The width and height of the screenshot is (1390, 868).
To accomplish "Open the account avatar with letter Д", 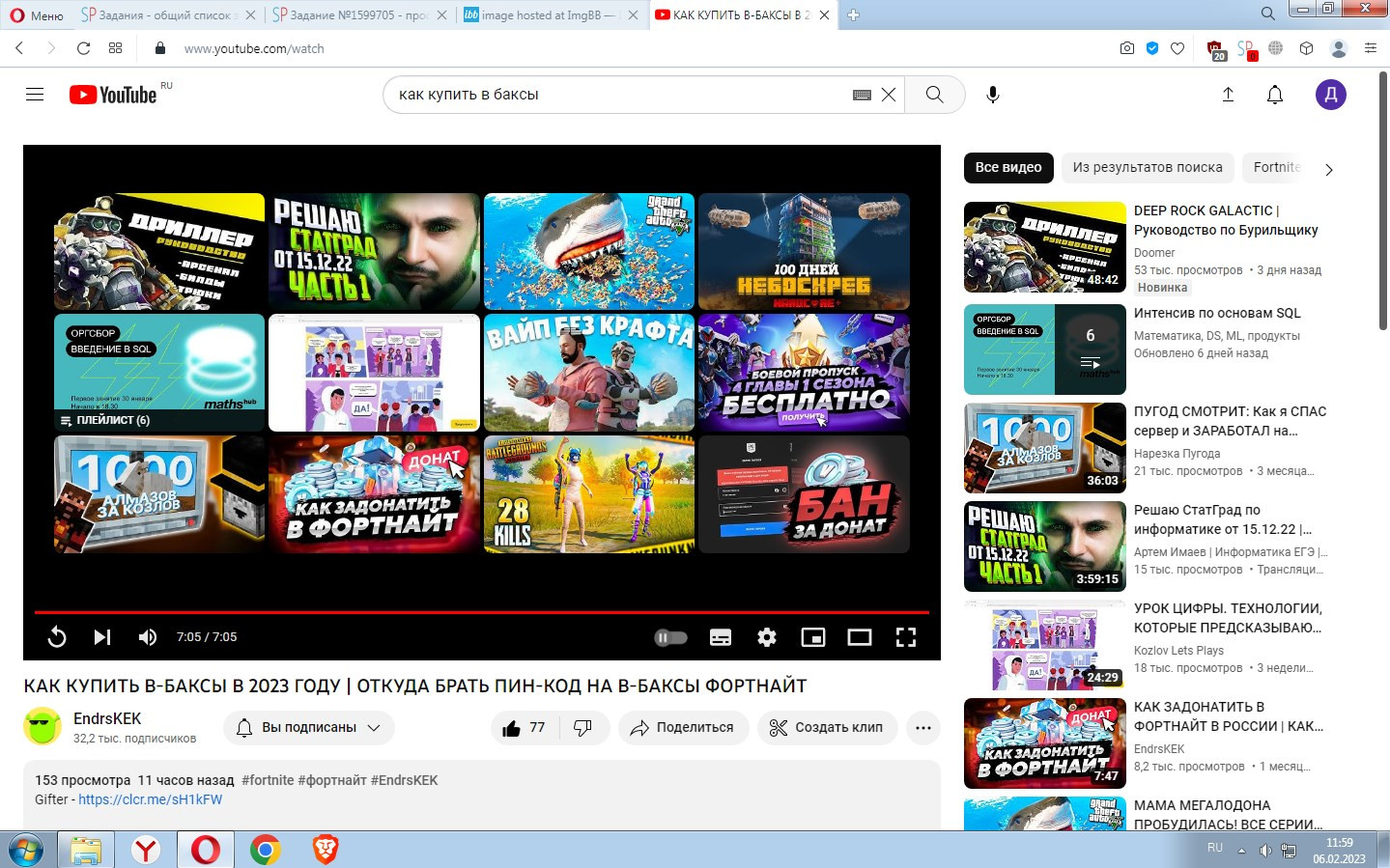I will pyautogui.click(x=1331, y=95).
